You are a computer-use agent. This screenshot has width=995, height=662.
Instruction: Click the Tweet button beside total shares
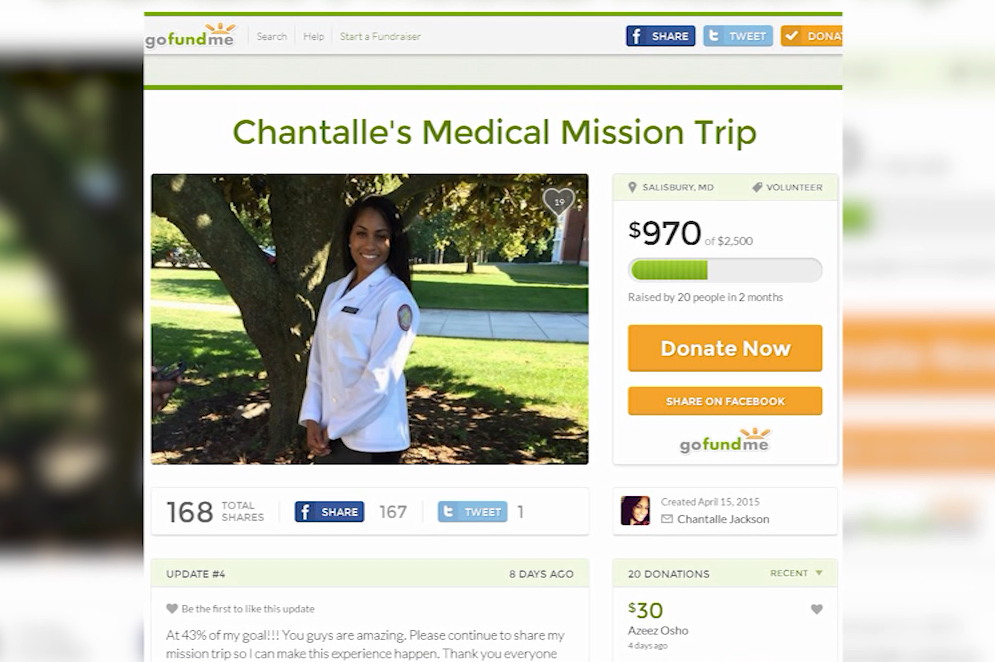tap(472, 512)
